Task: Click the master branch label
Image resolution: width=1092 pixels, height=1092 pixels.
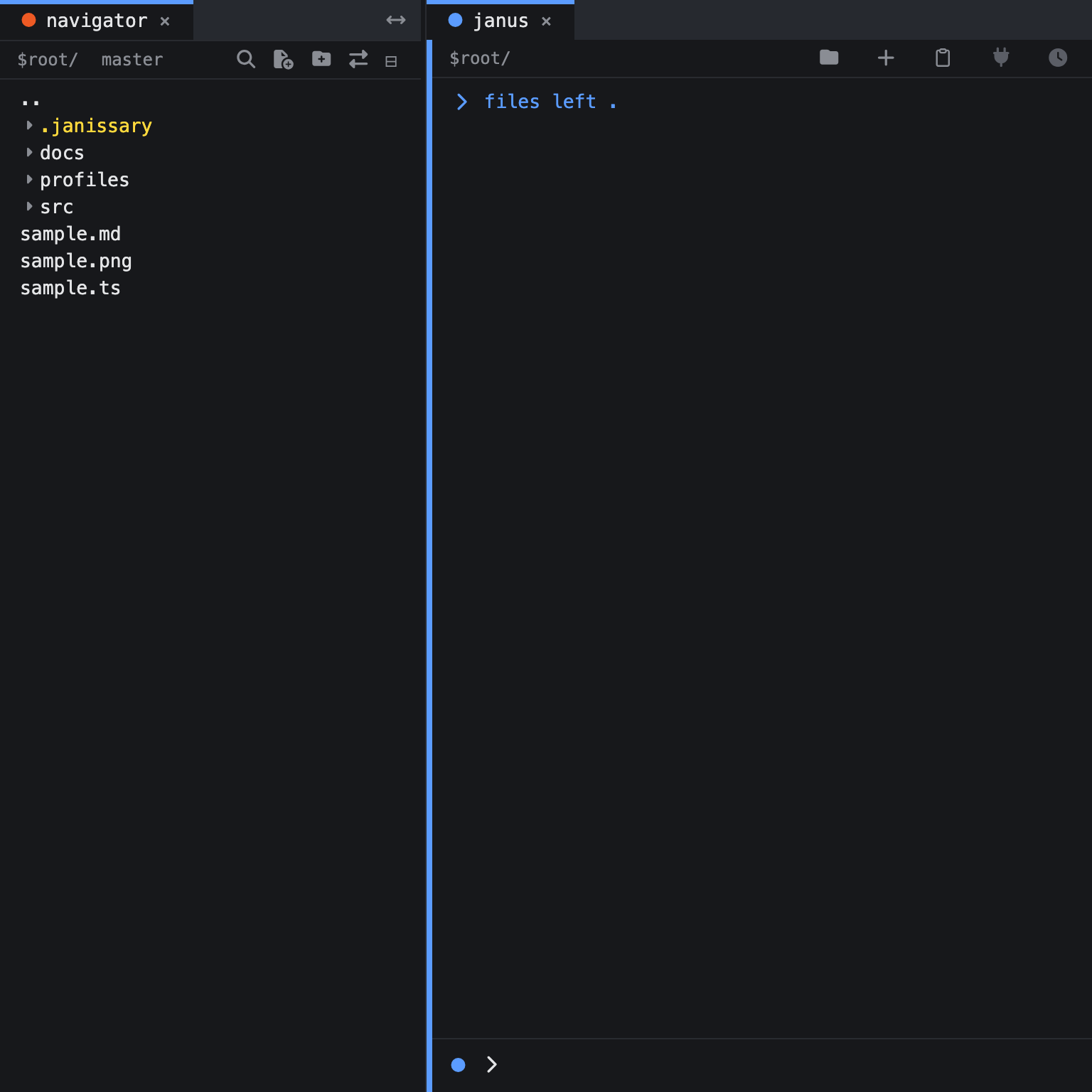Action: coord(132,60)
